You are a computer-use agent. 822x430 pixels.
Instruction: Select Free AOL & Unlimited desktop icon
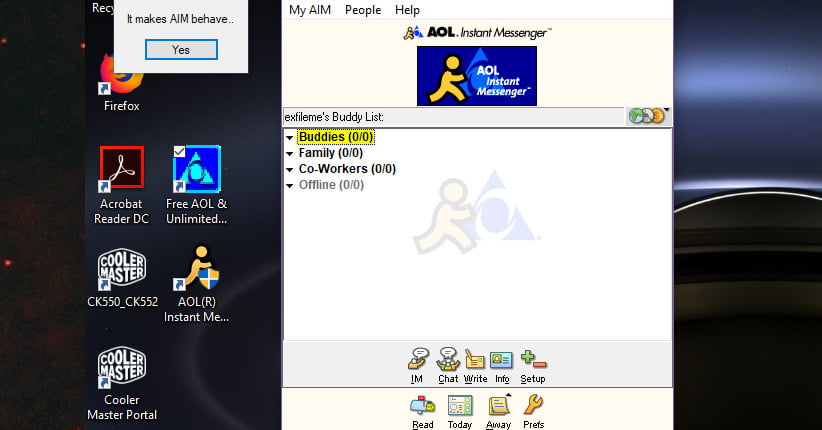197,186
